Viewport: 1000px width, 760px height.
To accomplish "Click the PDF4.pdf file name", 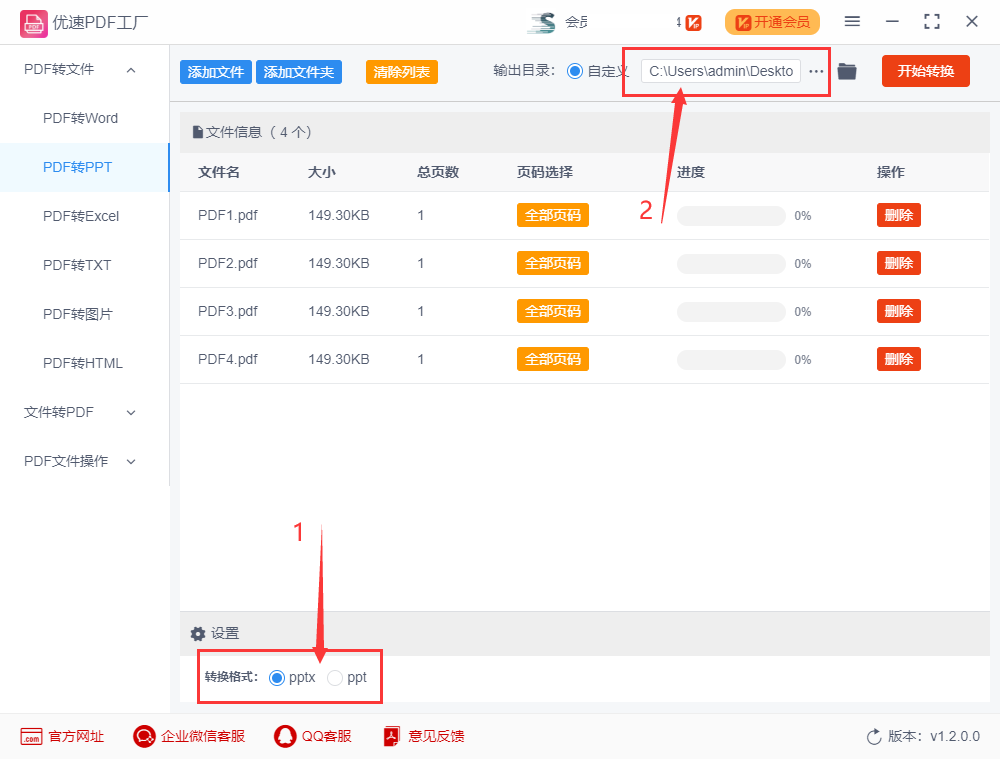I will click(228, 360).
